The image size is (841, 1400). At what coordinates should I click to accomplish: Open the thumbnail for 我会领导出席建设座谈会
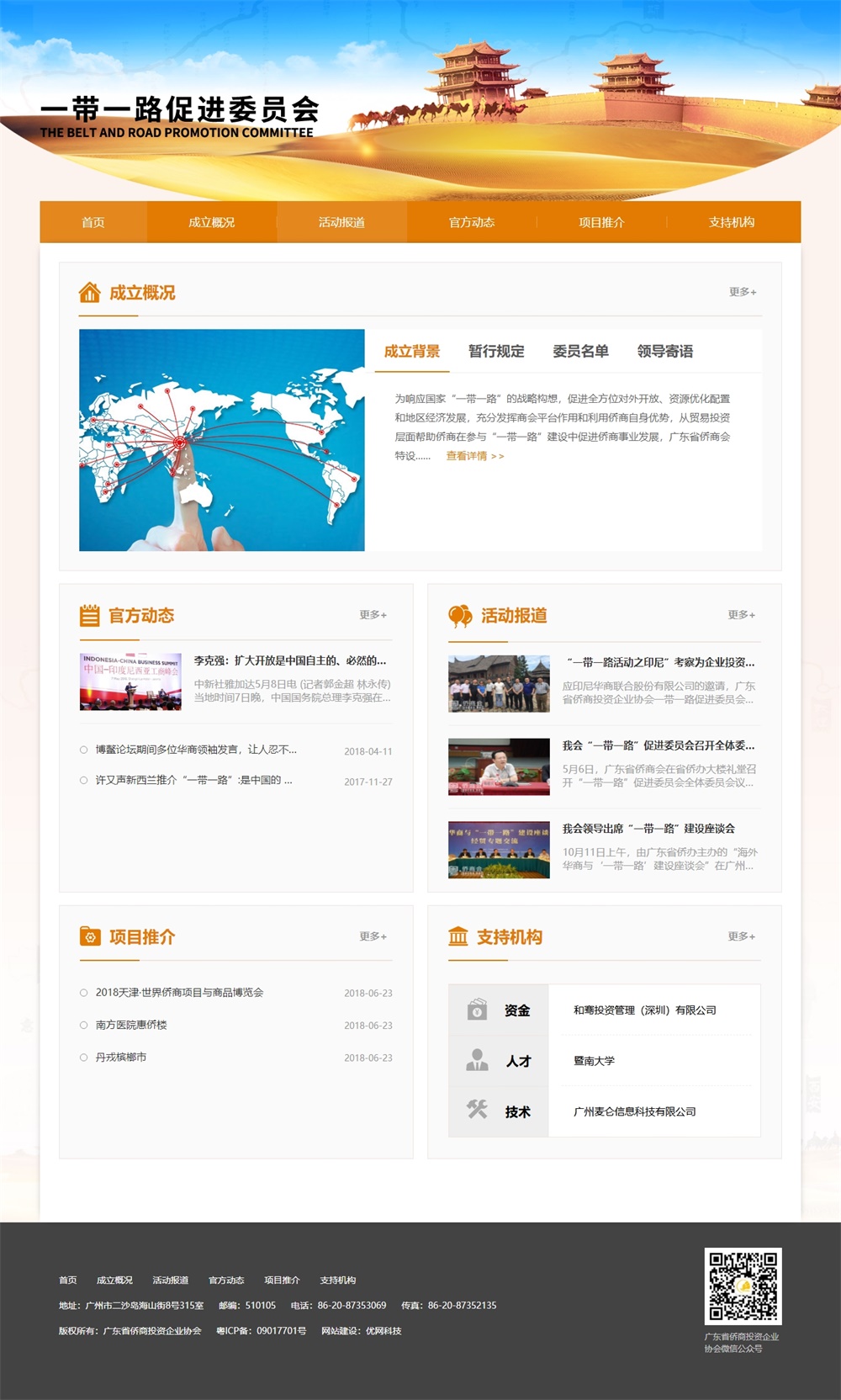click(499, 850)
